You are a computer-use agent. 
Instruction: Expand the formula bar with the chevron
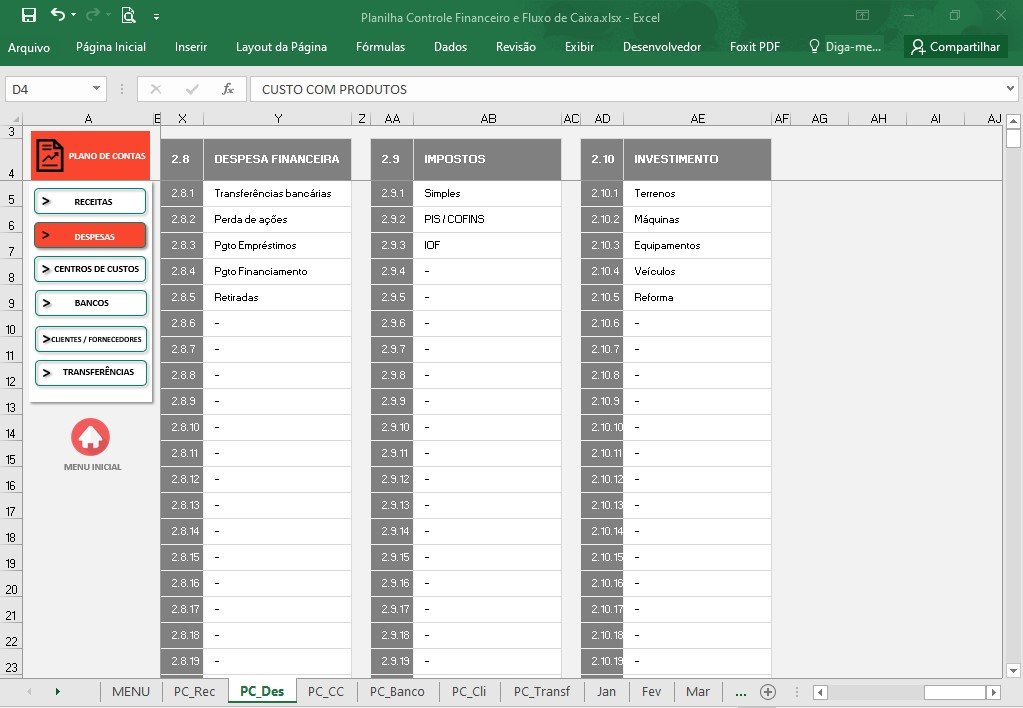click(x=1011, y=89)
